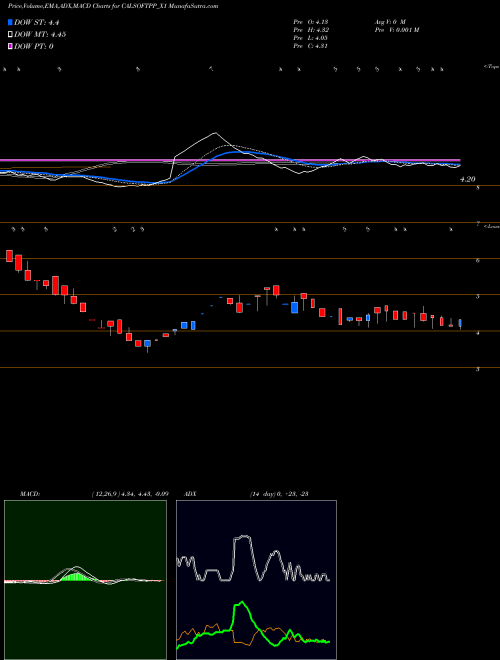Screen dimensions: 500x660
Task: Select the 'DOW PT: 0' legend text
Action: coord(33,46)
